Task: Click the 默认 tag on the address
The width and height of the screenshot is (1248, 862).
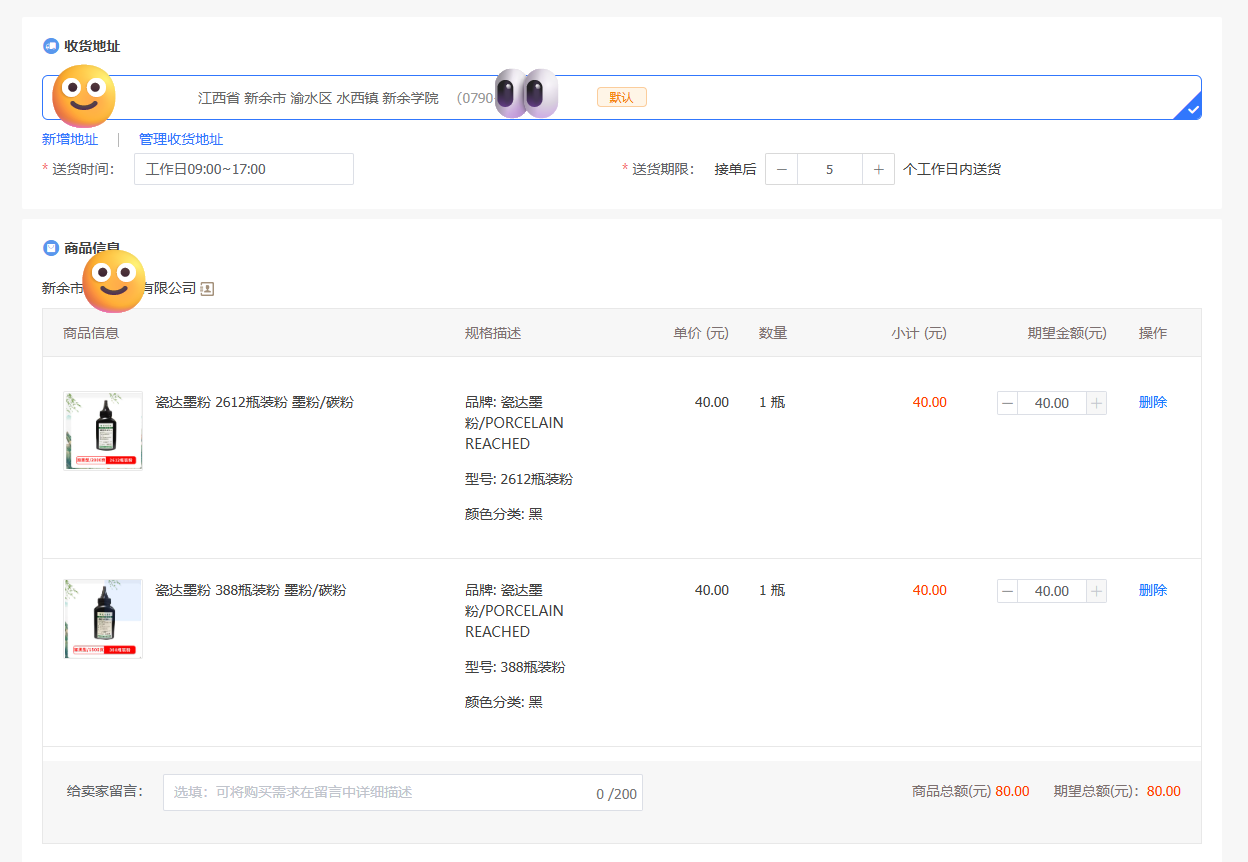Action: 622,97
